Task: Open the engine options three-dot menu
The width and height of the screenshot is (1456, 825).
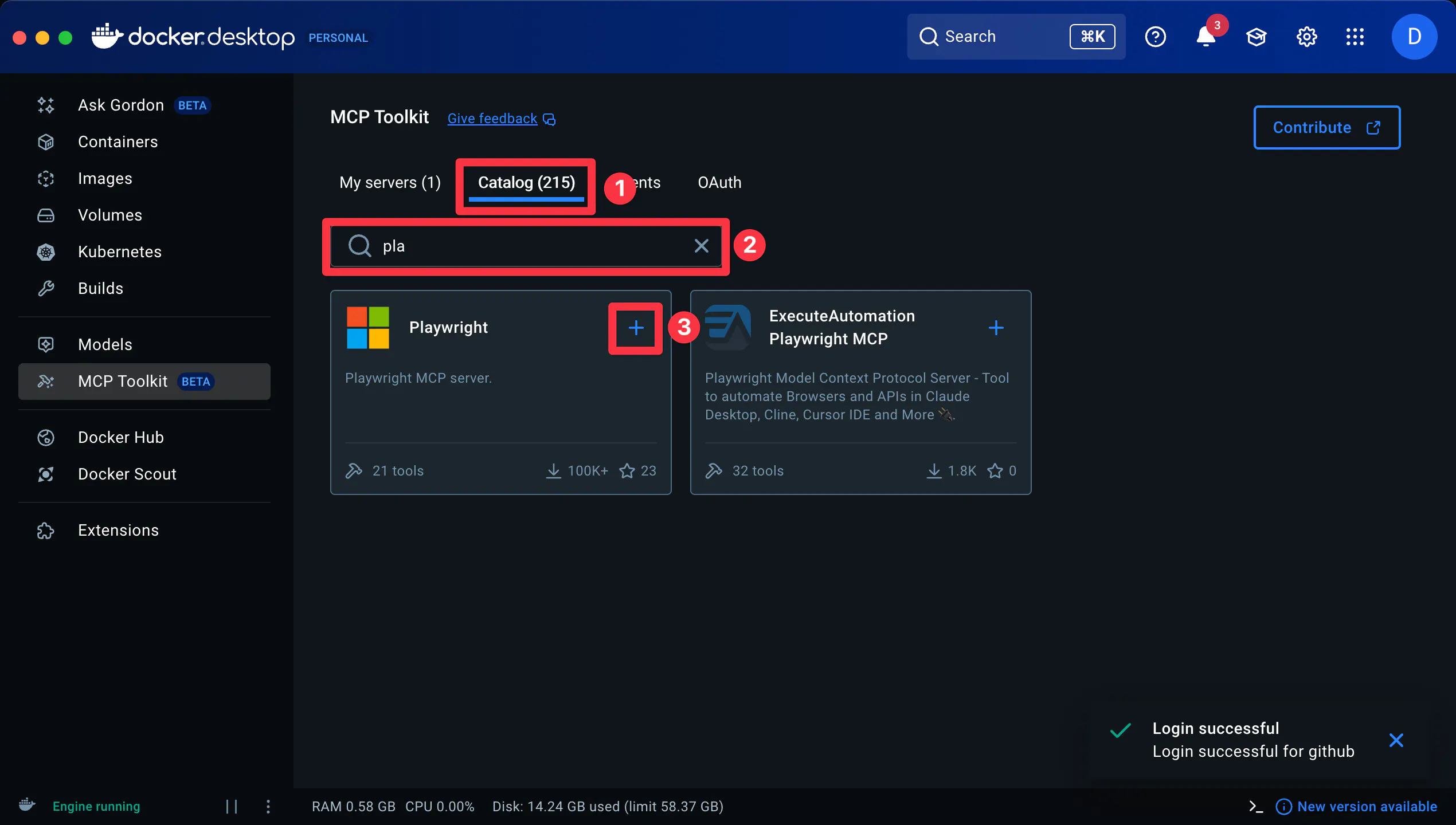Action: 268,807
